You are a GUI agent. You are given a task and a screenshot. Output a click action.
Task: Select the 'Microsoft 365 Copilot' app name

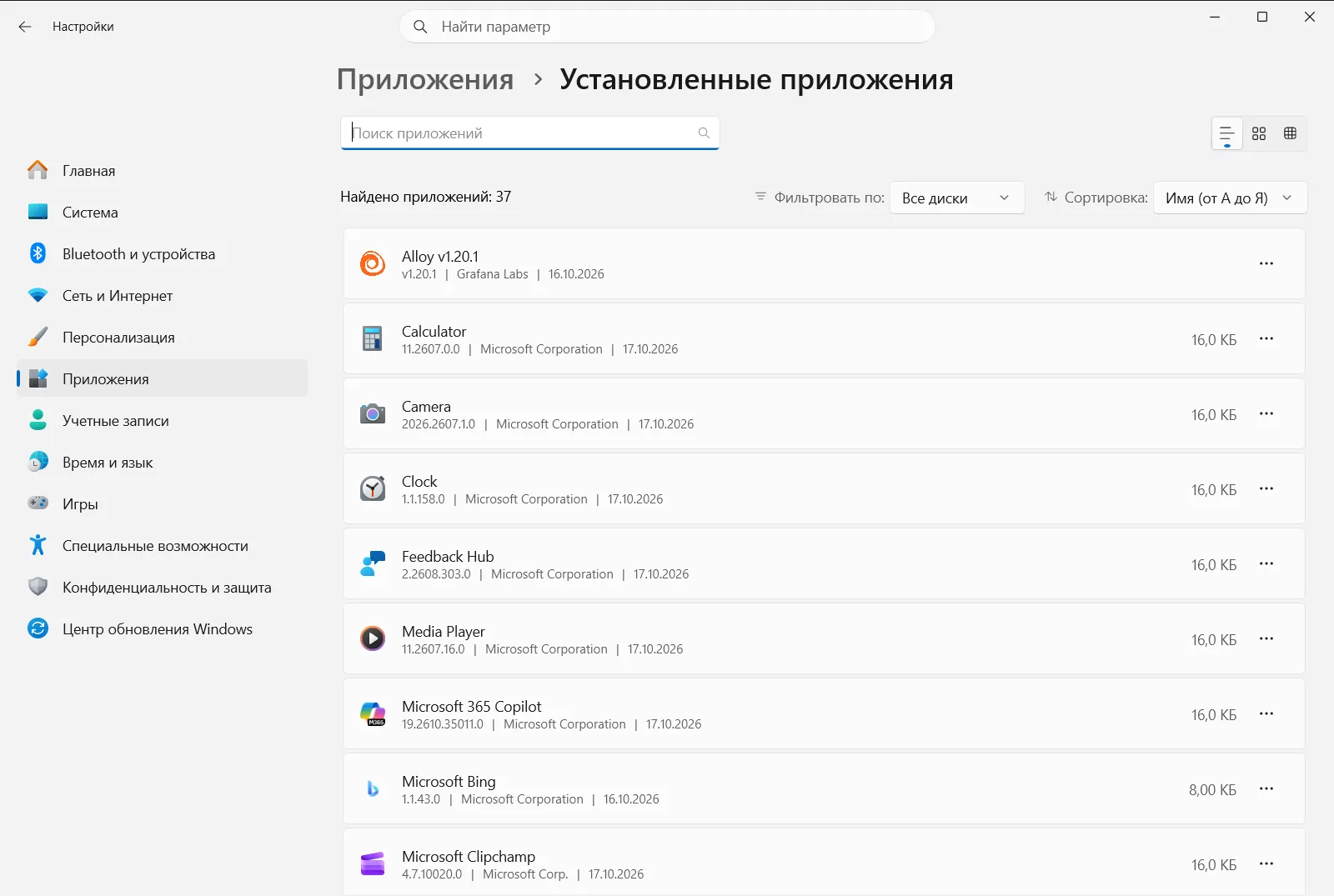tap(472, 707)
